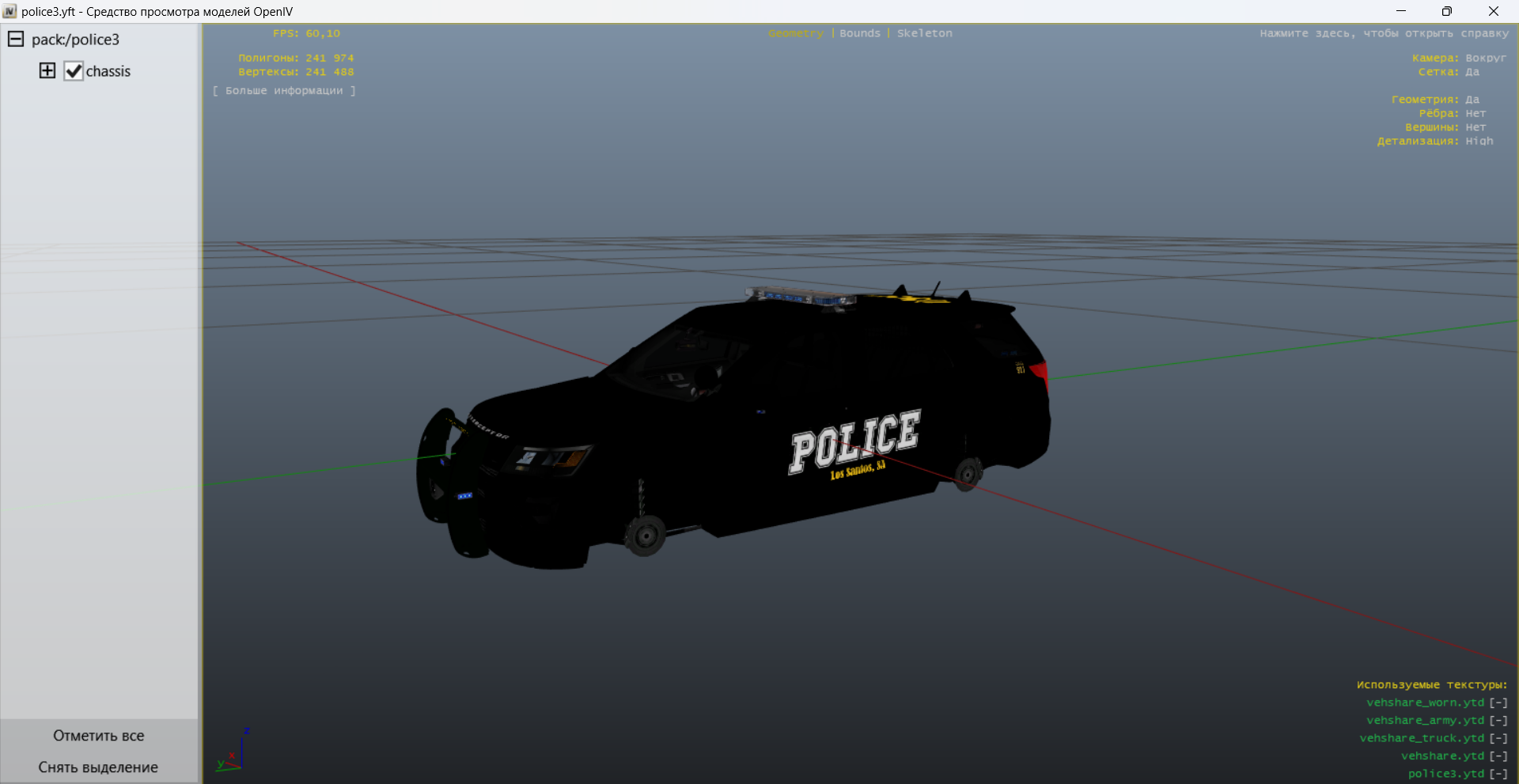Viewport: 1519px width, 784px height.
Task: Collapse vehshare_worn.ytd texture with [-] icon
Action: [x=1498, y=703]
